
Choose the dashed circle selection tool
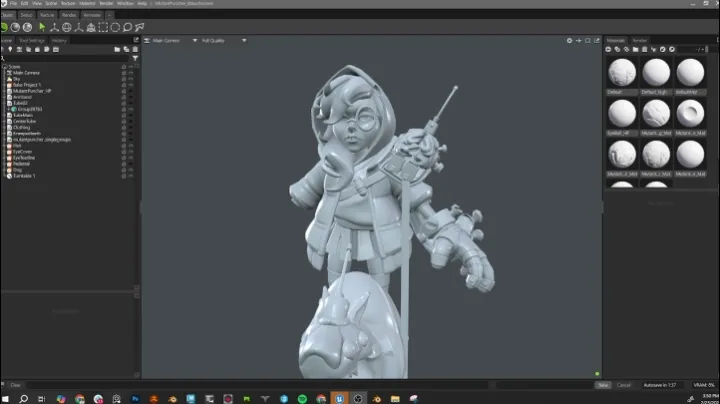click(115, 27)
